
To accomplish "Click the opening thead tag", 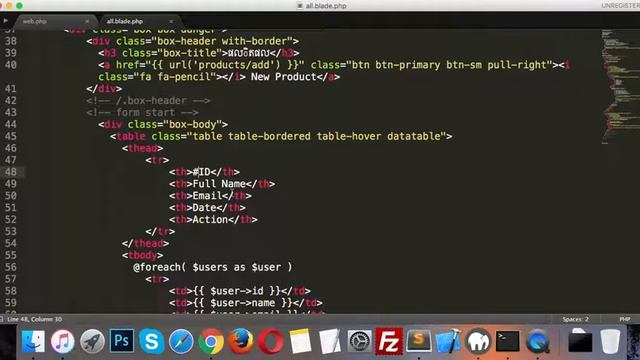I will 142,148.
